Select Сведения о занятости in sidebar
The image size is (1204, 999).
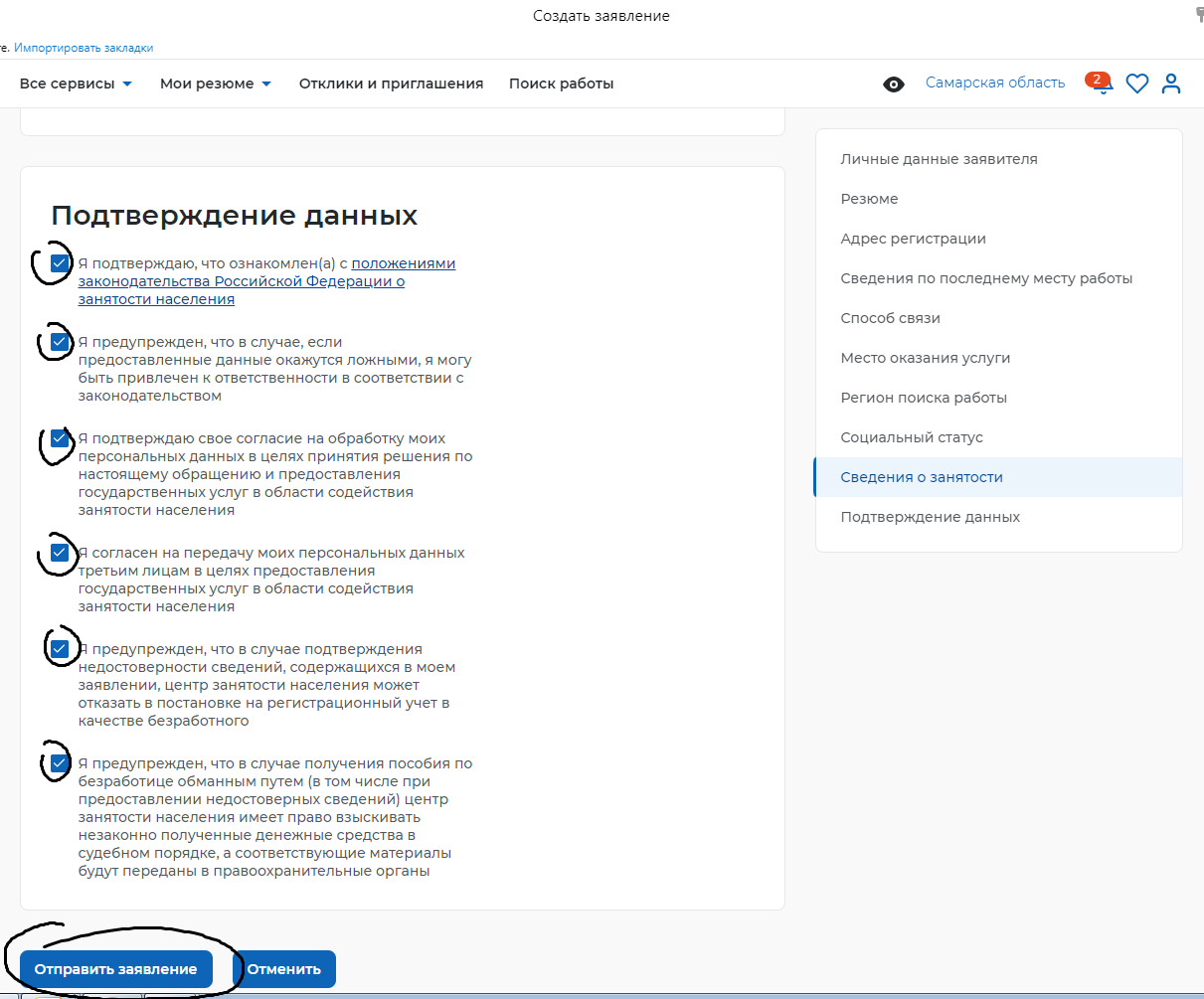tap(998, 477)
